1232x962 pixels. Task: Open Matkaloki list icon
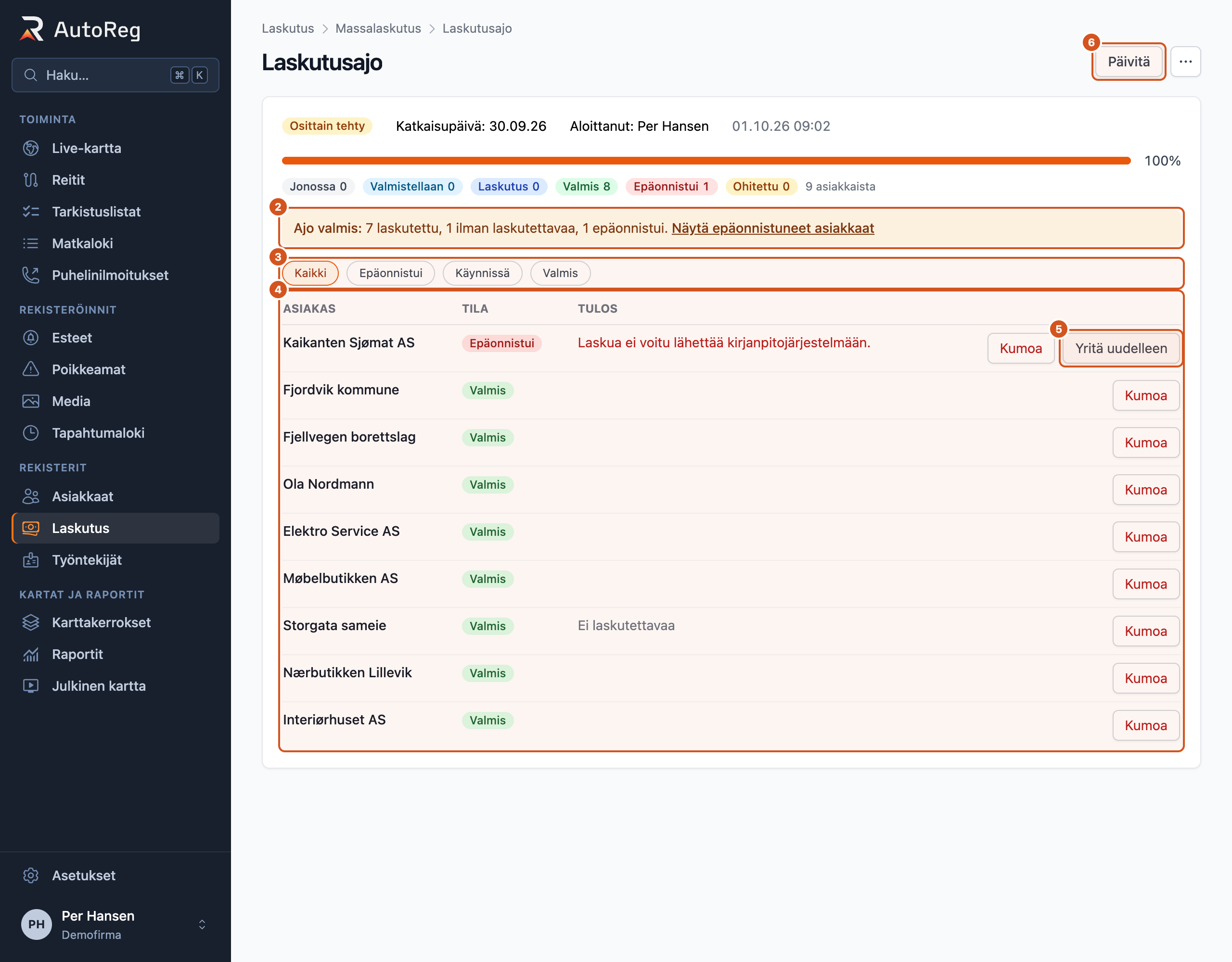click(30, 243)
